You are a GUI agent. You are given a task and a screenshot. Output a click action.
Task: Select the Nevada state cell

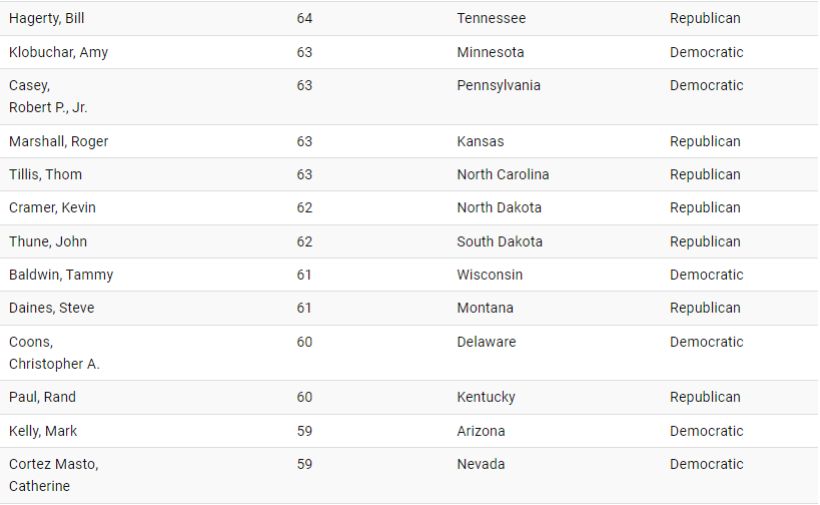[481, 464]
